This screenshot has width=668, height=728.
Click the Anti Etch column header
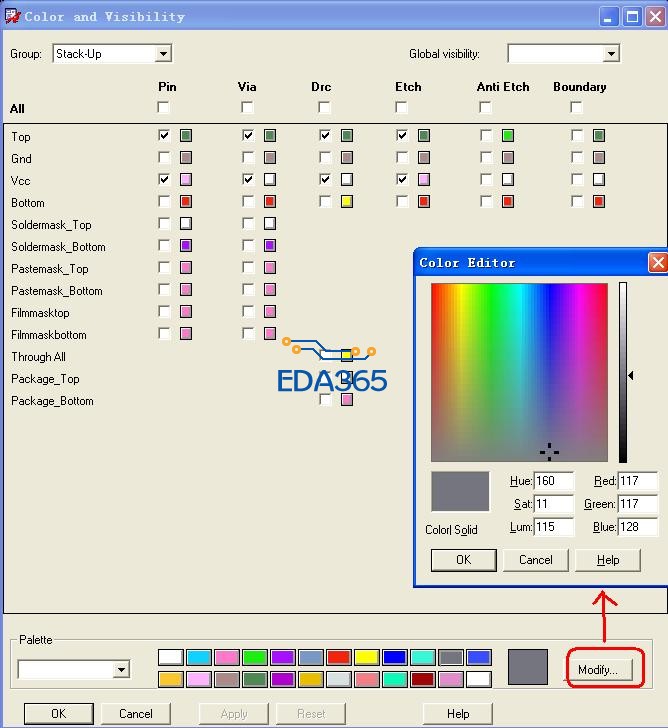(x=503, y=87)
